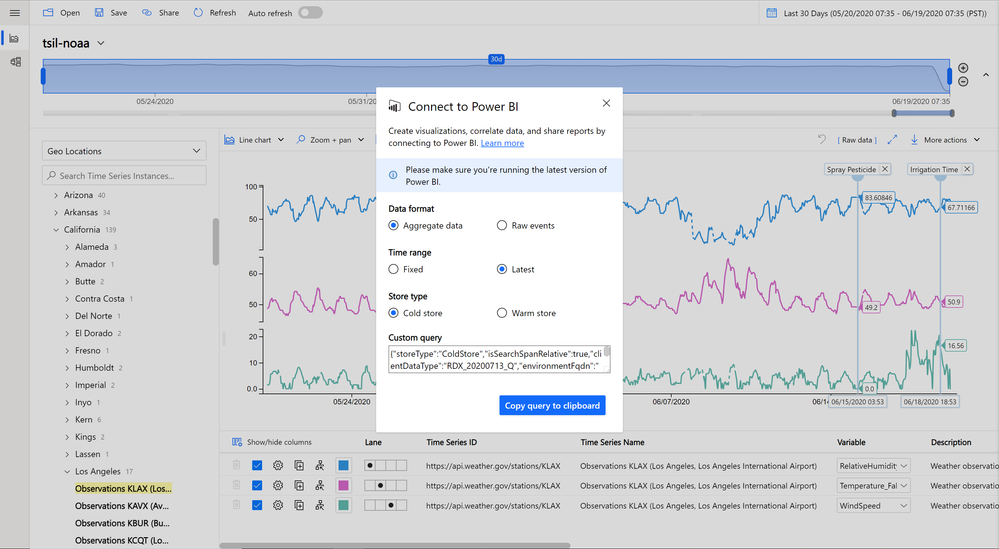
Task: Click Copy query to clipboard button
Action: [x=552, y=406]
